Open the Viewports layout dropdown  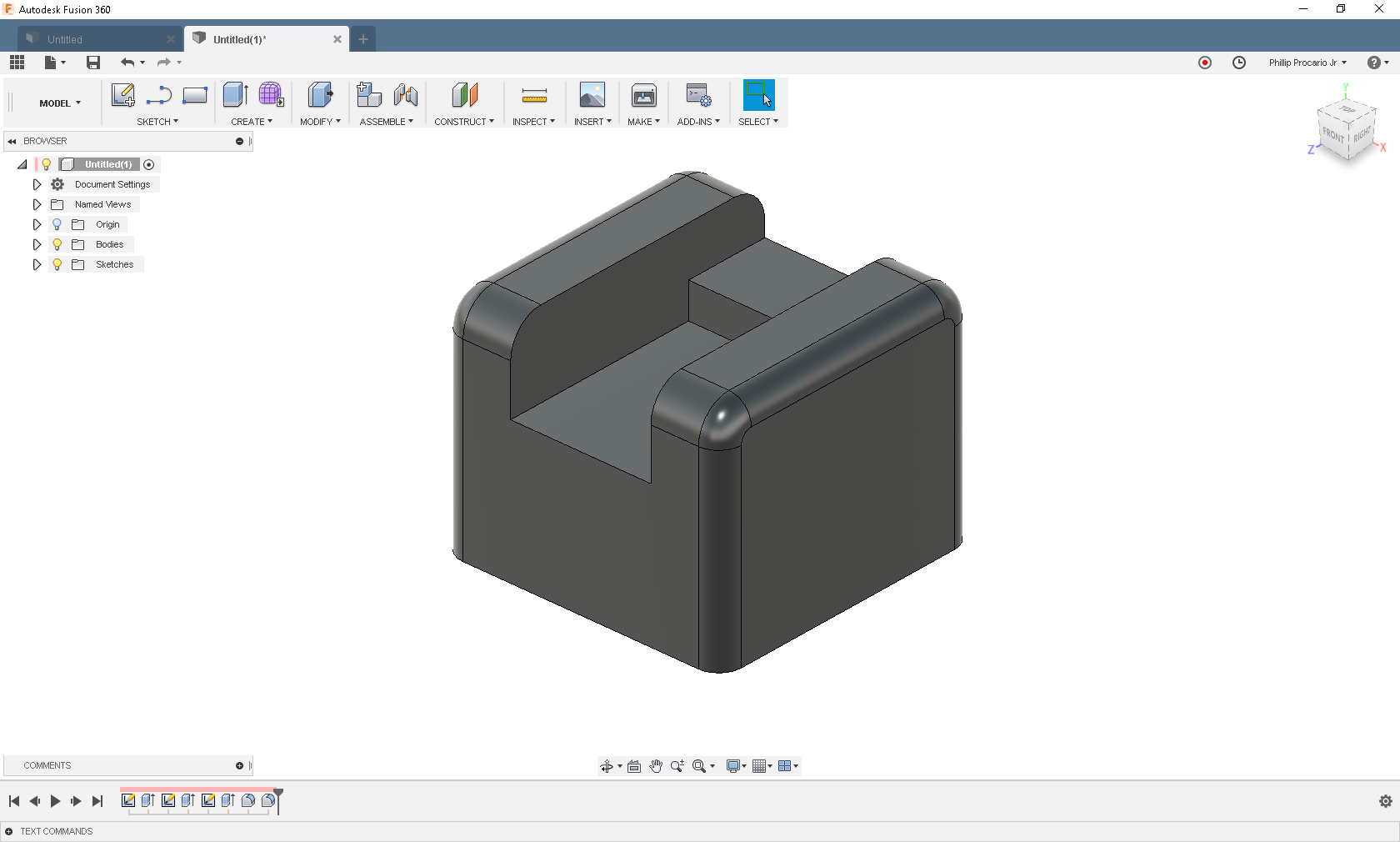coord(788,766)
